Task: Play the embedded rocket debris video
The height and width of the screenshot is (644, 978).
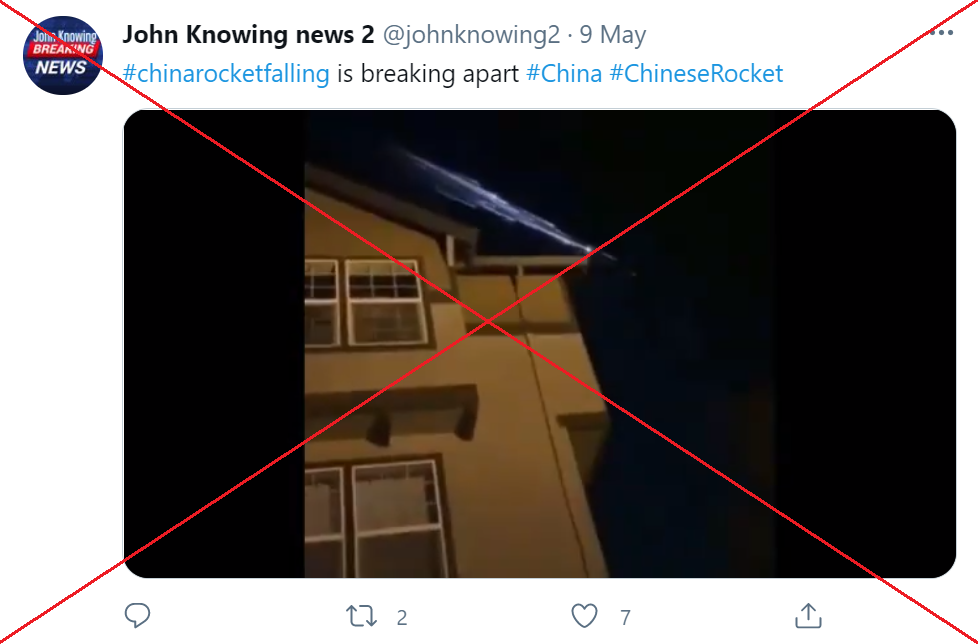Action: (540, 344)
